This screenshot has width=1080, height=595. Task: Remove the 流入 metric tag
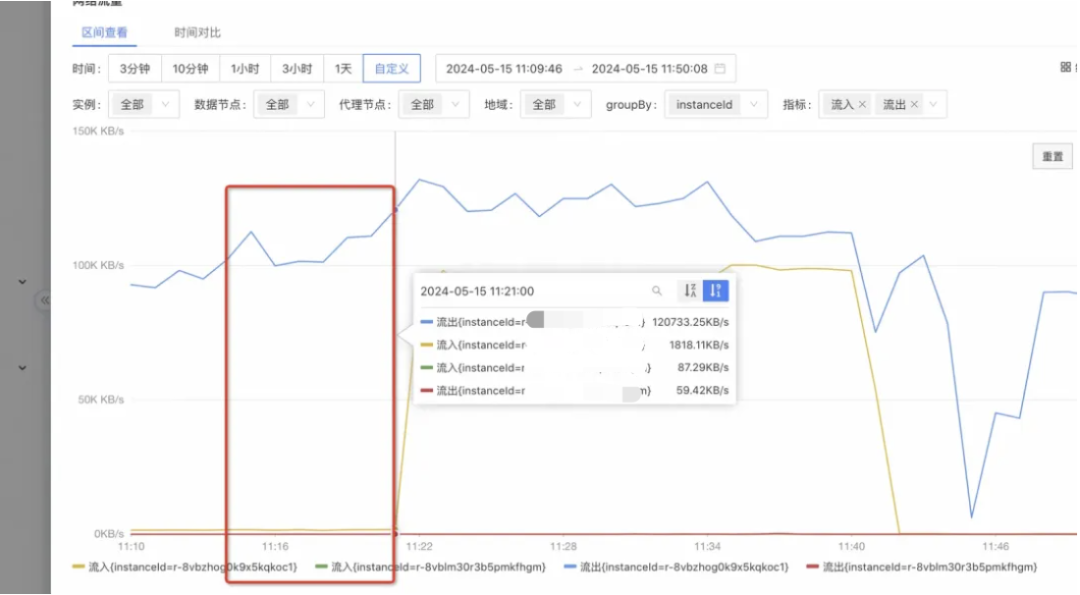coord(862,105)
